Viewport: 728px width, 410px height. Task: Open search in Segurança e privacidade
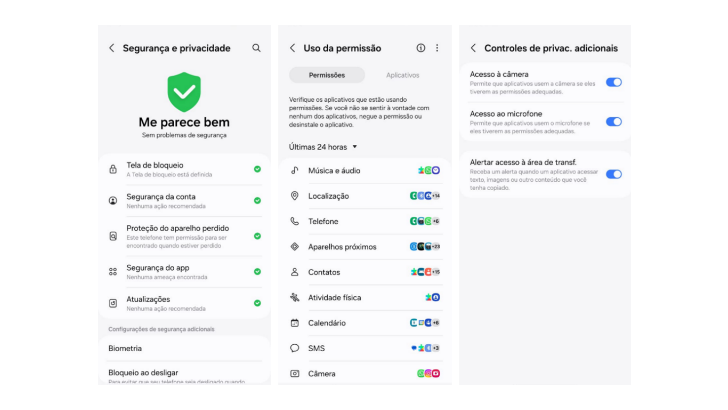click(256, 48)
